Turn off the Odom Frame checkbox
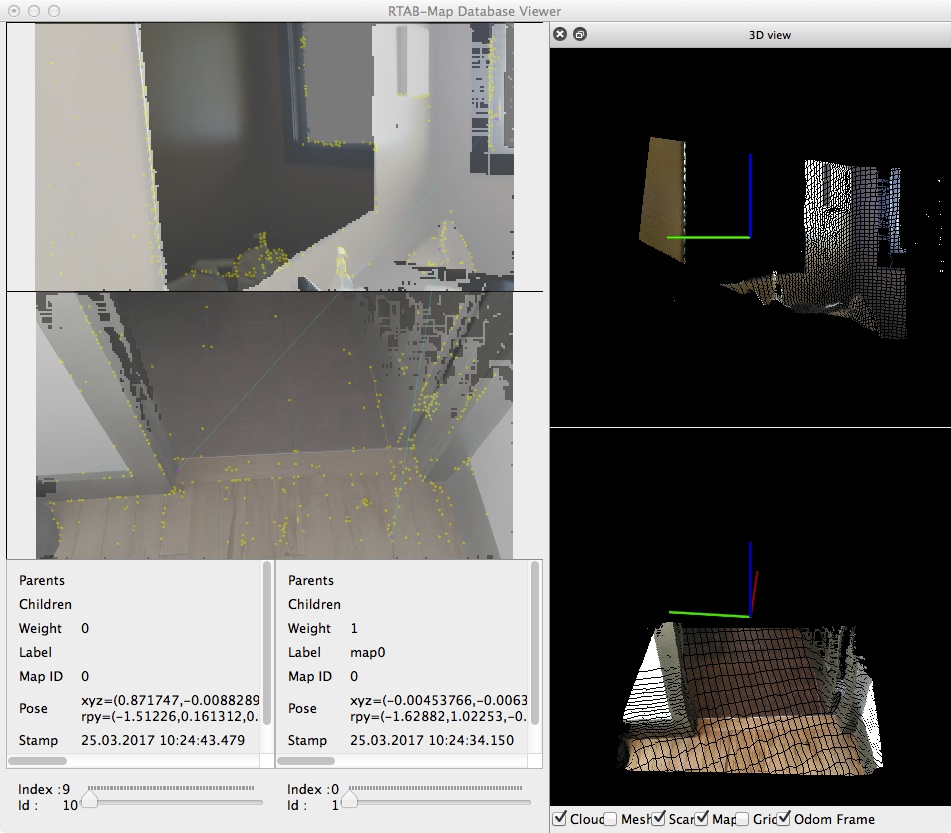 click(x=785, y=819)
